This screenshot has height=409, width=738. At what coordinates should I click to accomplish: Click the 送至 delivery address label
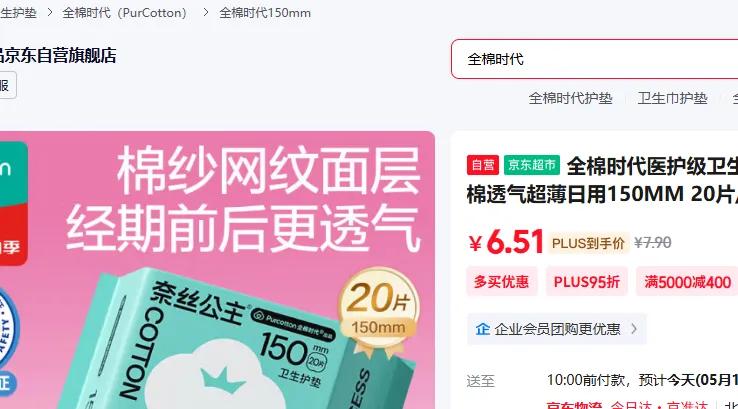tap(481, 381)
